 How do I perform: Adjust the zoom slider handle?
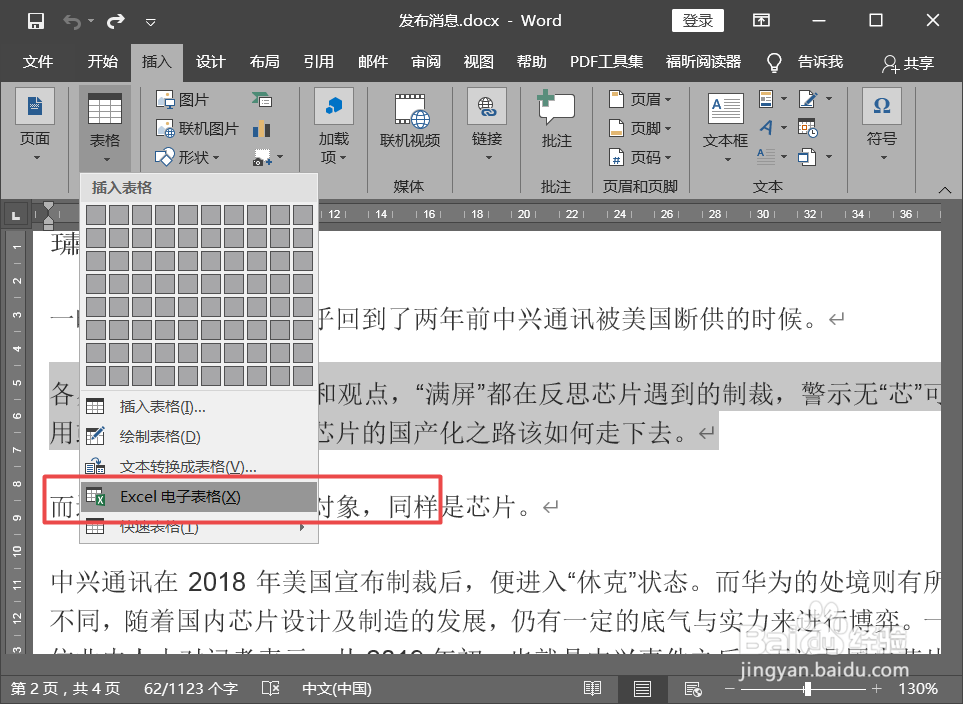coord(808,689)
